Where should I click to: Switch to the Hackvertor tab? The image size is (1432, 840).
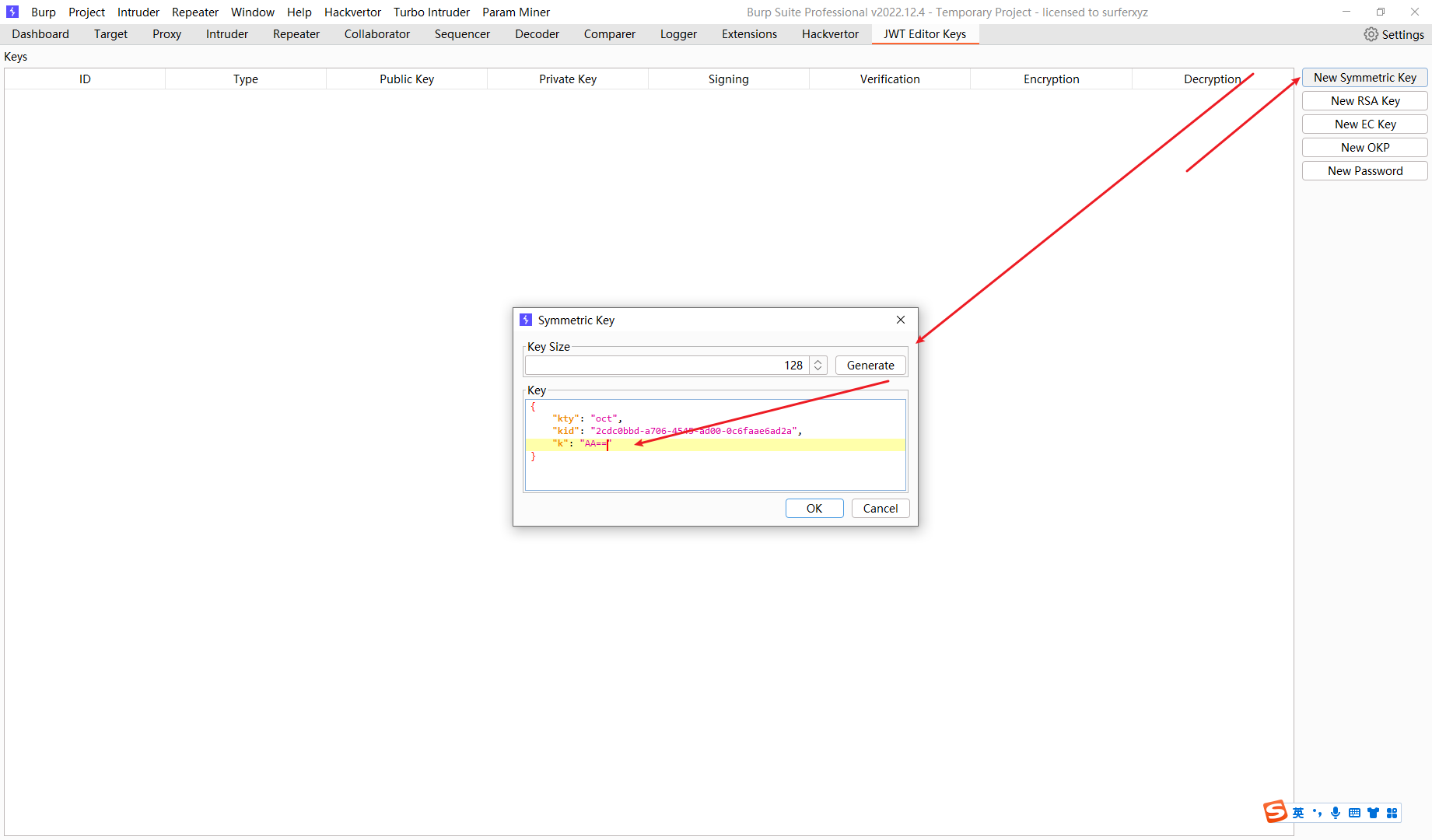click(x=830, y=34)
